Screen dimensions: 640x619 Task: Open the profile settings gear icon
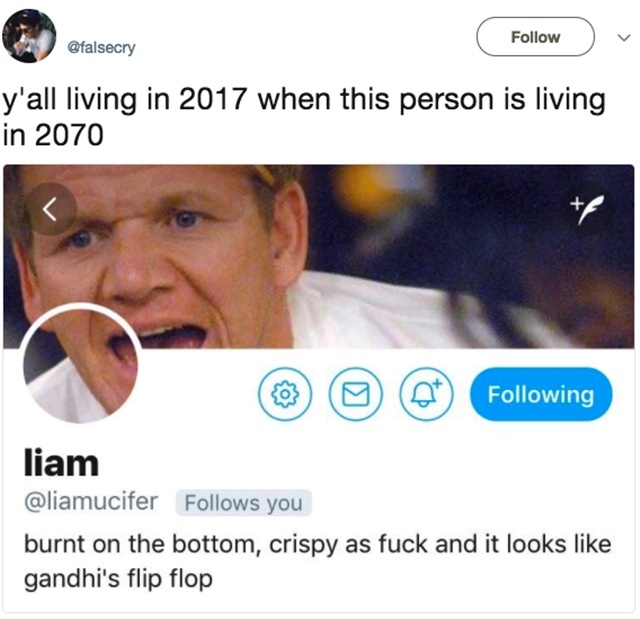(284, 394)
